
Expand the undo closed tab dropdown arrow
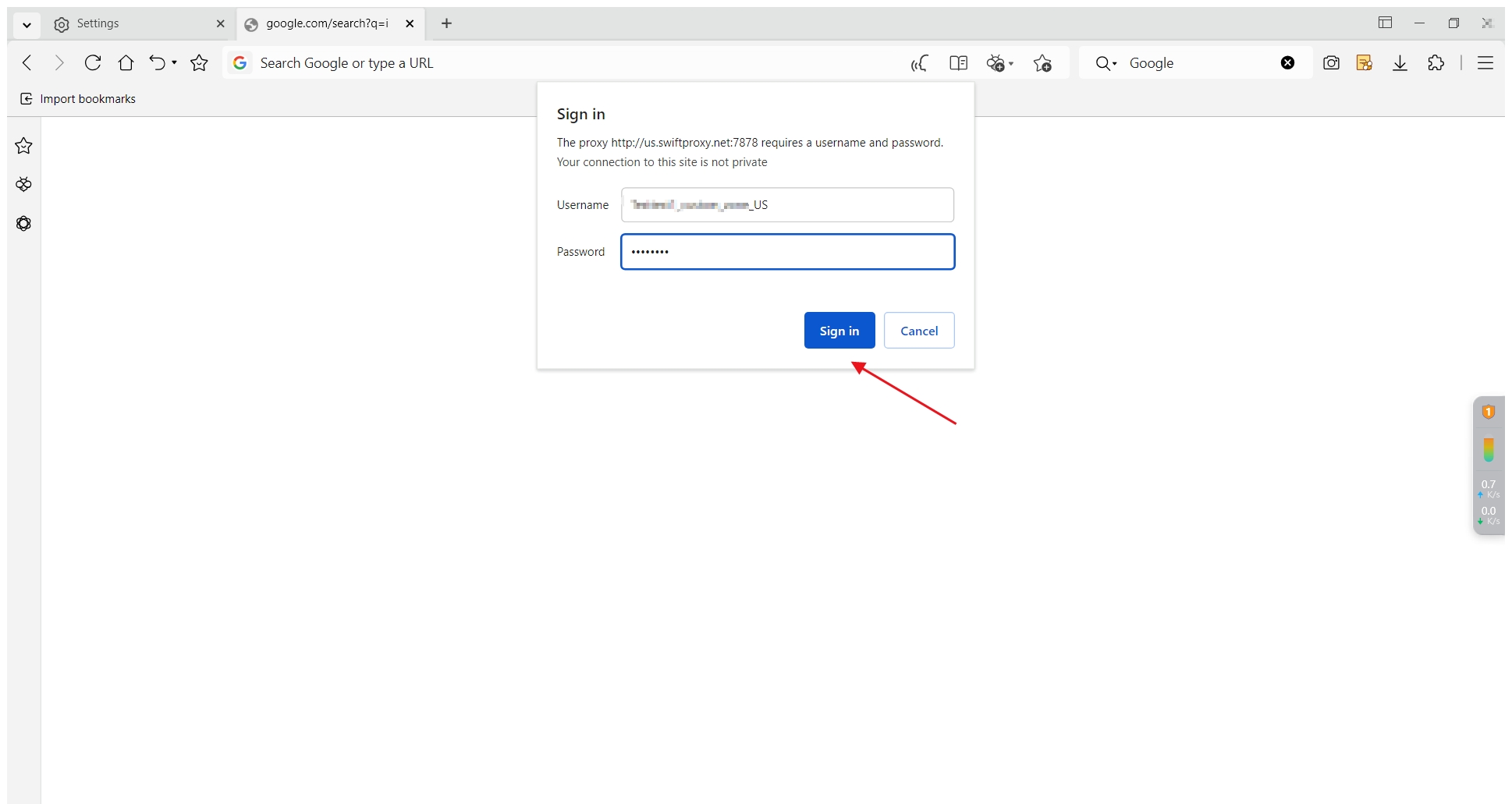[175, 63]
